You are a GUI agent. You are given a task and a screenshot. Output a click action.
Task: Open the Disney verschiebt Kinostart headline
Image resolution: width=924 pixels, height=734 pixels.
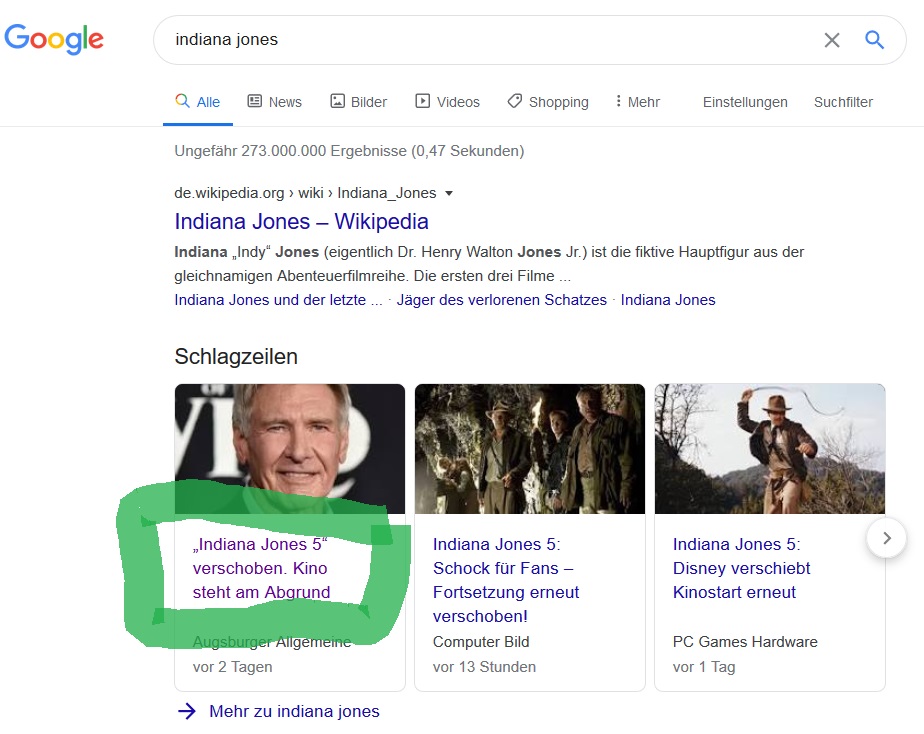(x=741, y=568)
